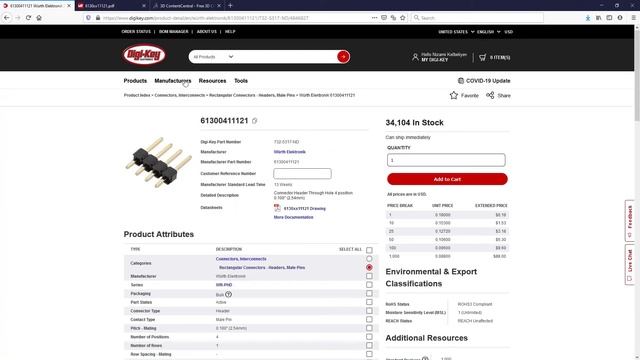Tick the Select All checkbox
This screenshot has height=360, width=640.
pyautogui.click(x=369, y=250)
